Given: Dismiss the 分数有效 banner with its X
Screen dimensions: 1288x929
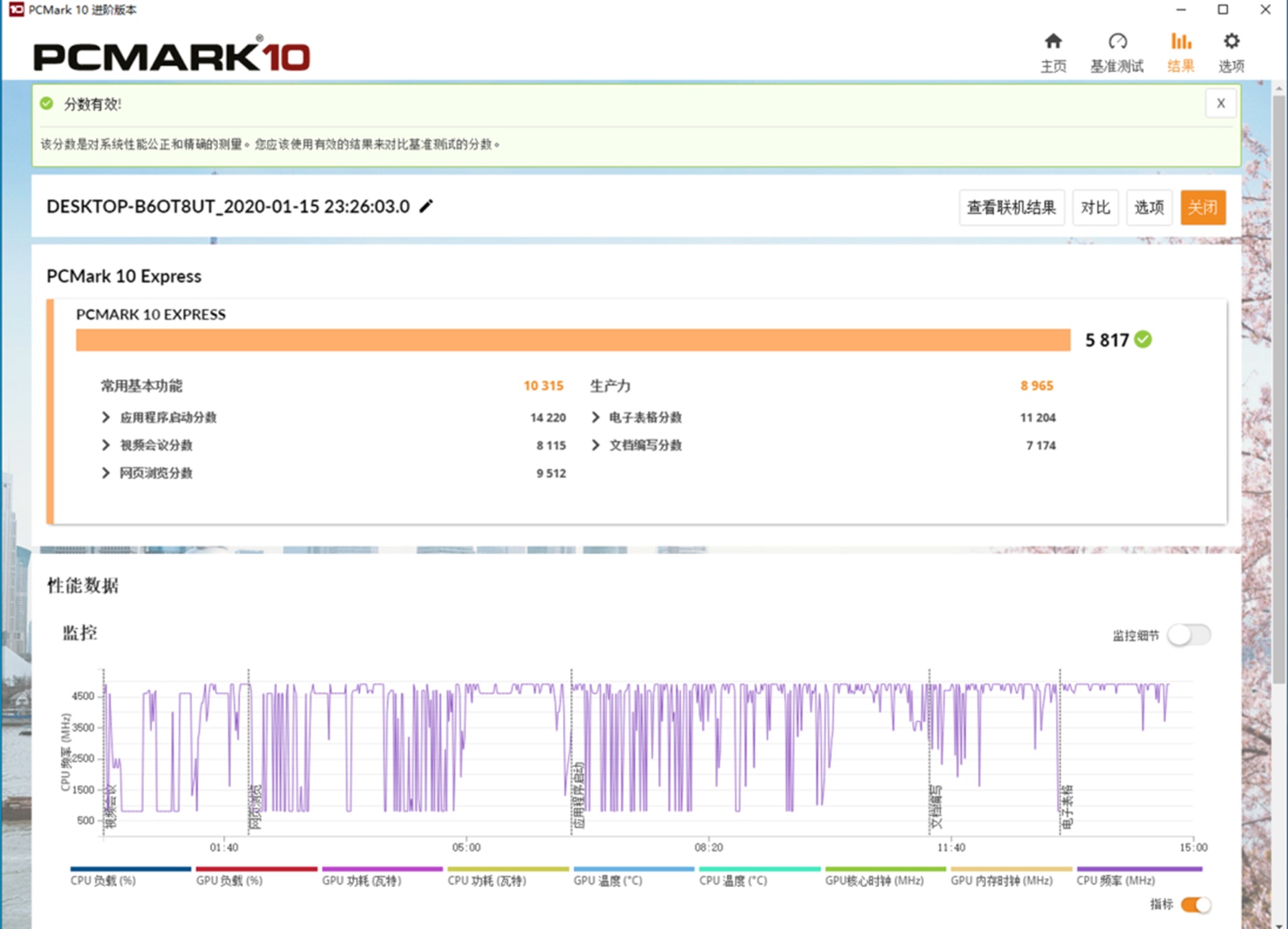Looking at the screenshot, I should [x=1220, y=103].
